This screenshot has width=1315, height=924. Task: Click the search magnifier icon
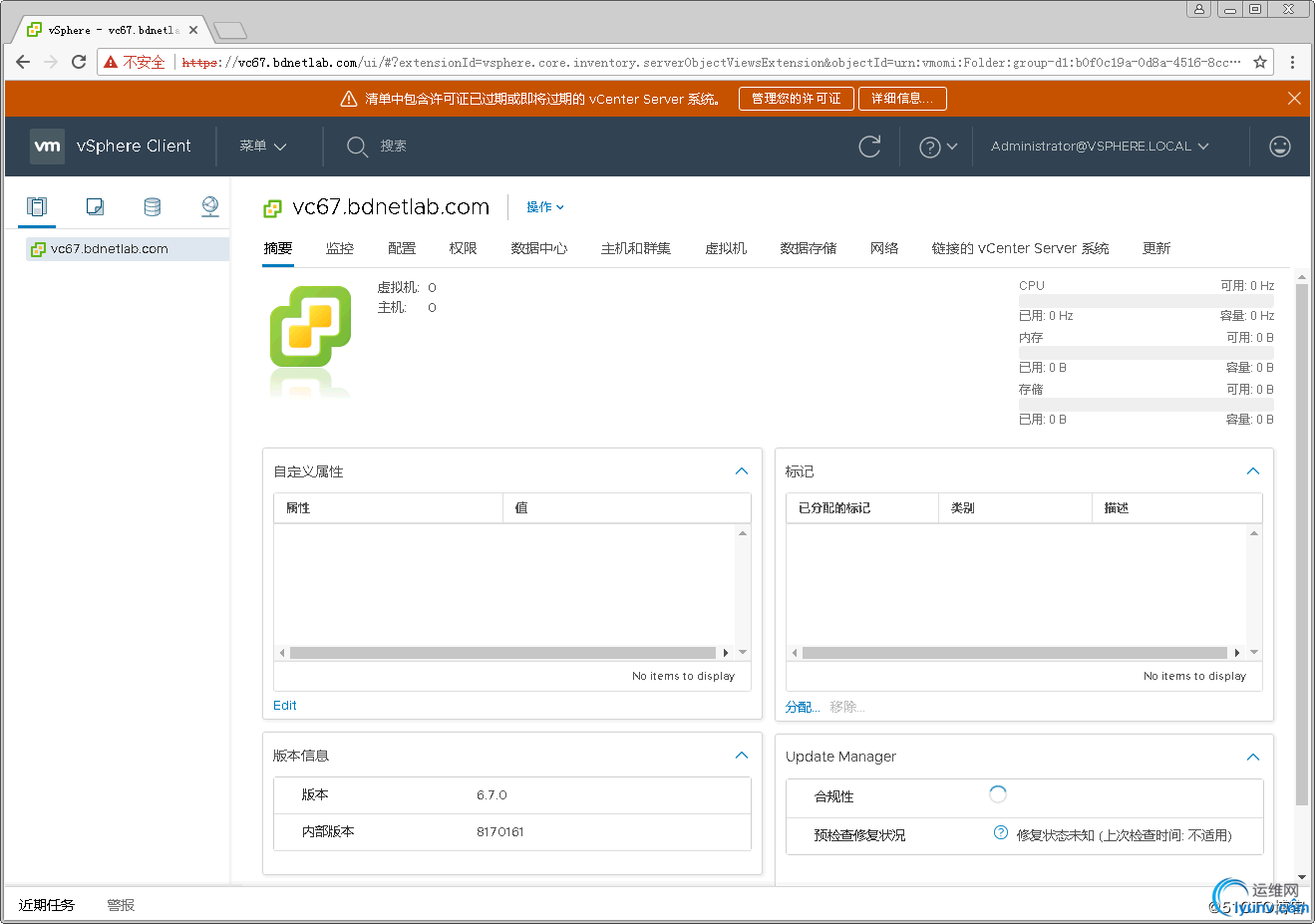click(357, 147)
